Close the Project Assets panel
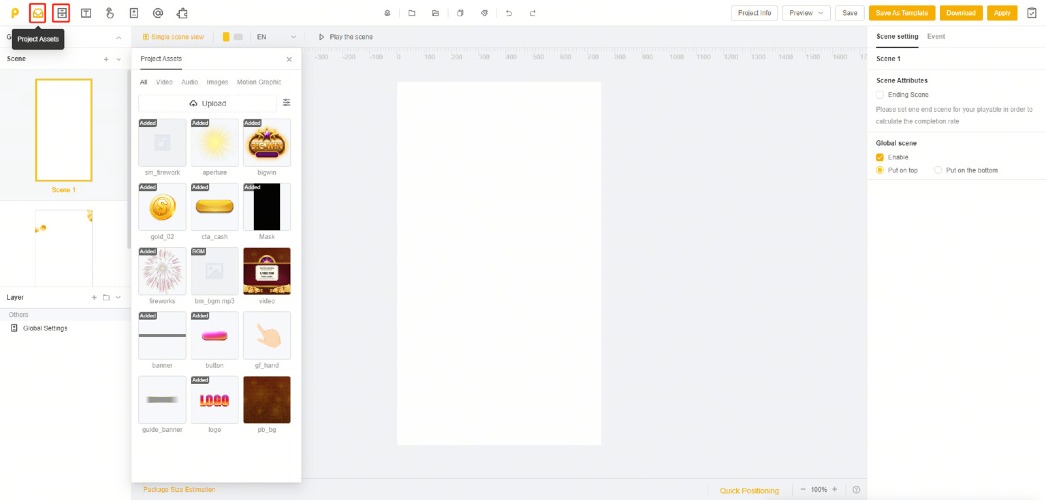Viewport: 1046px width, 500px height. [x=289, y=59]
